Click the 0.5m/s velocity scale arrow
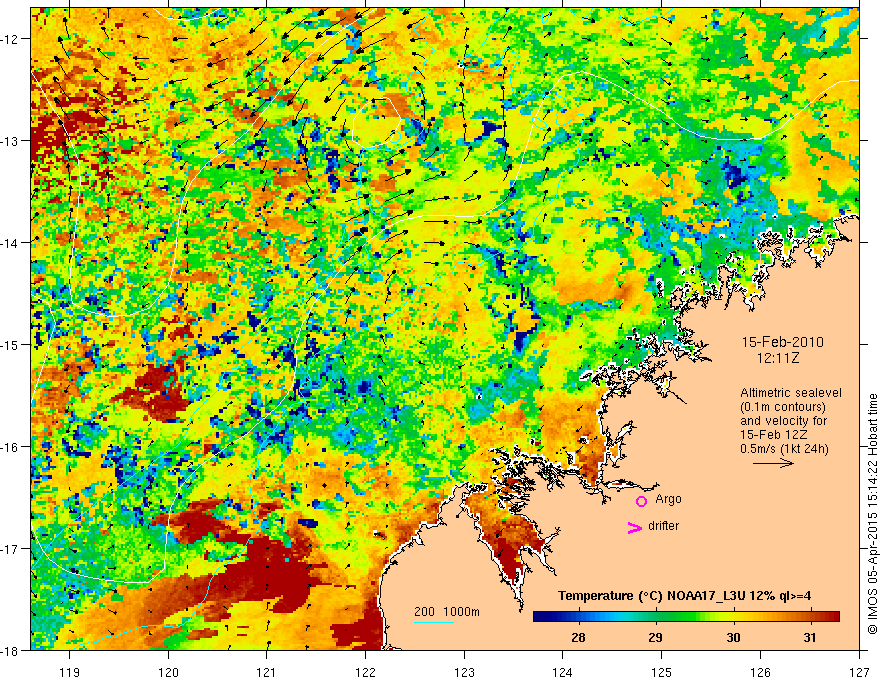880x680 pixels. pyautogui.click(x=773, y=463)
